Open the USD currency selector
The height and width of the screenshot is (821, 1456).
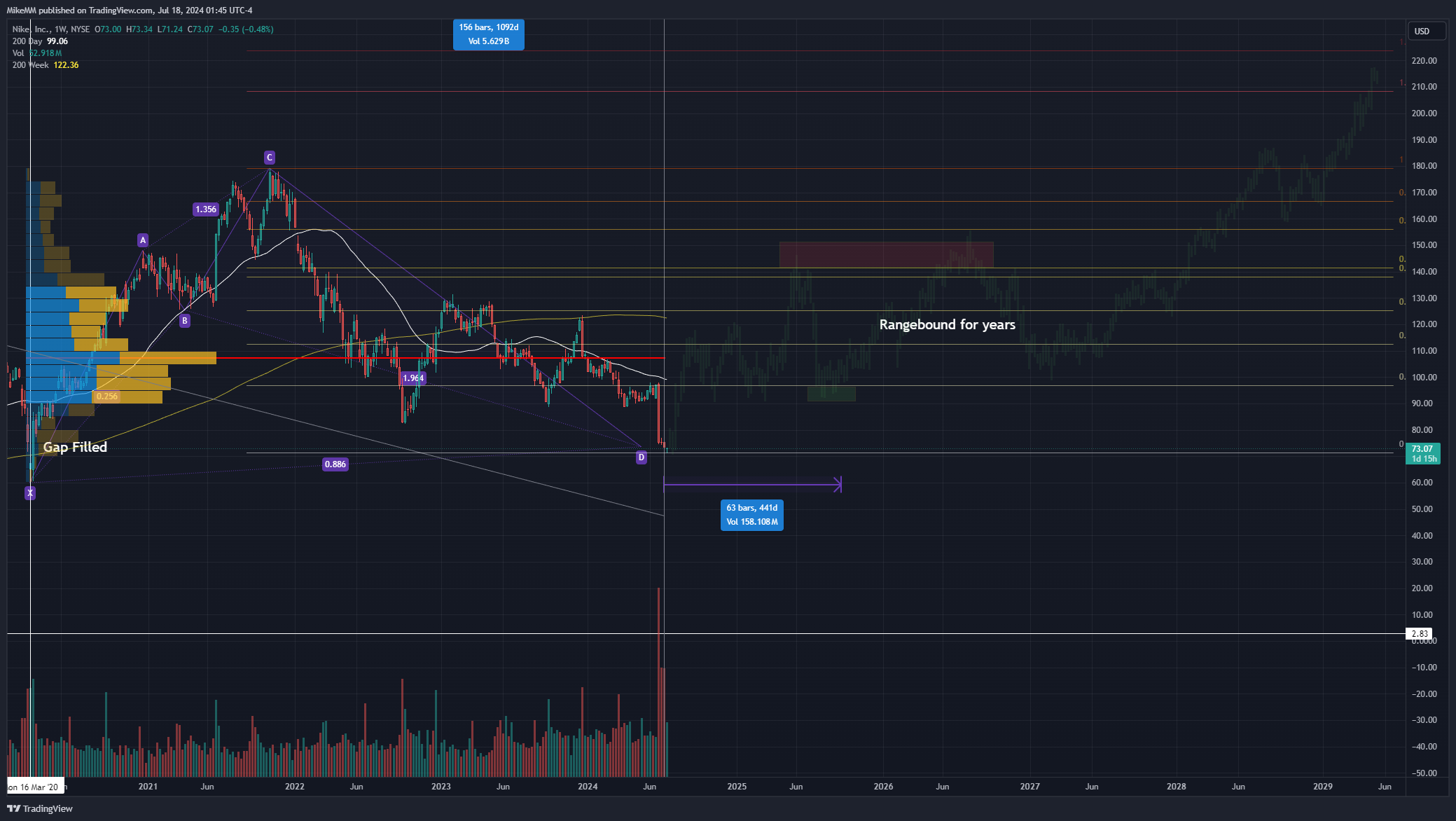(x=1426, y=31)
